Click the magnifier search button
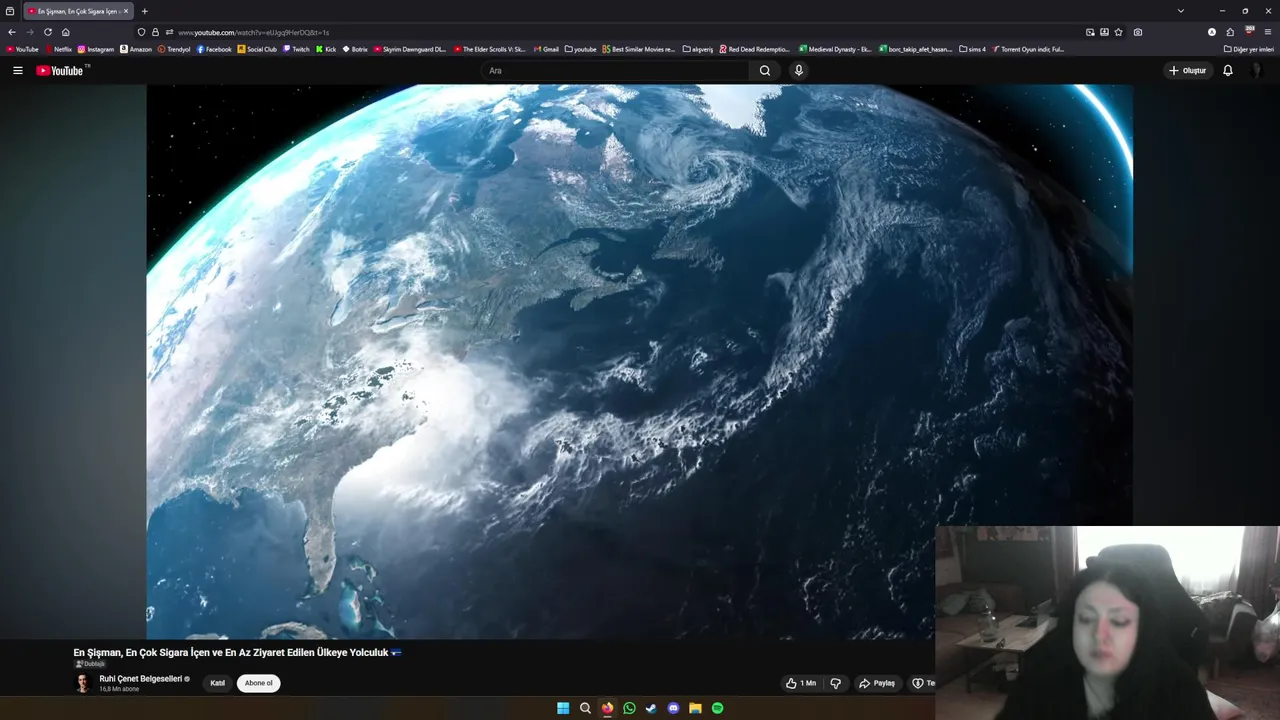This screenshot has height=720, width=1280. point(765,71)
